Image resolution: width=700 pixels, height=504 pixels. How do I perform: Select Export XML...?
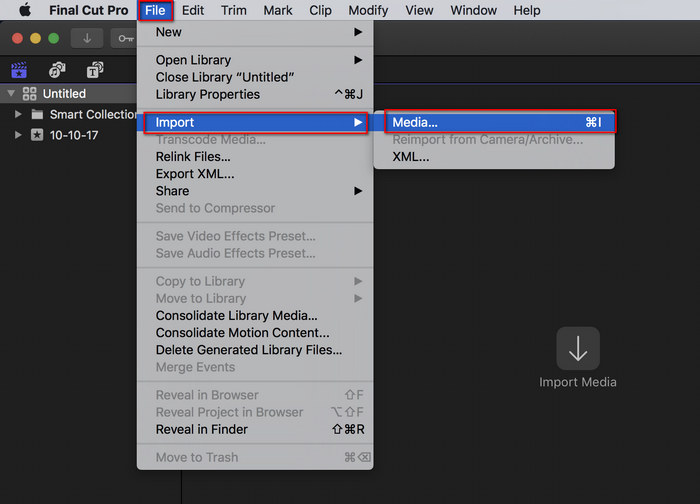click(255, 174)
